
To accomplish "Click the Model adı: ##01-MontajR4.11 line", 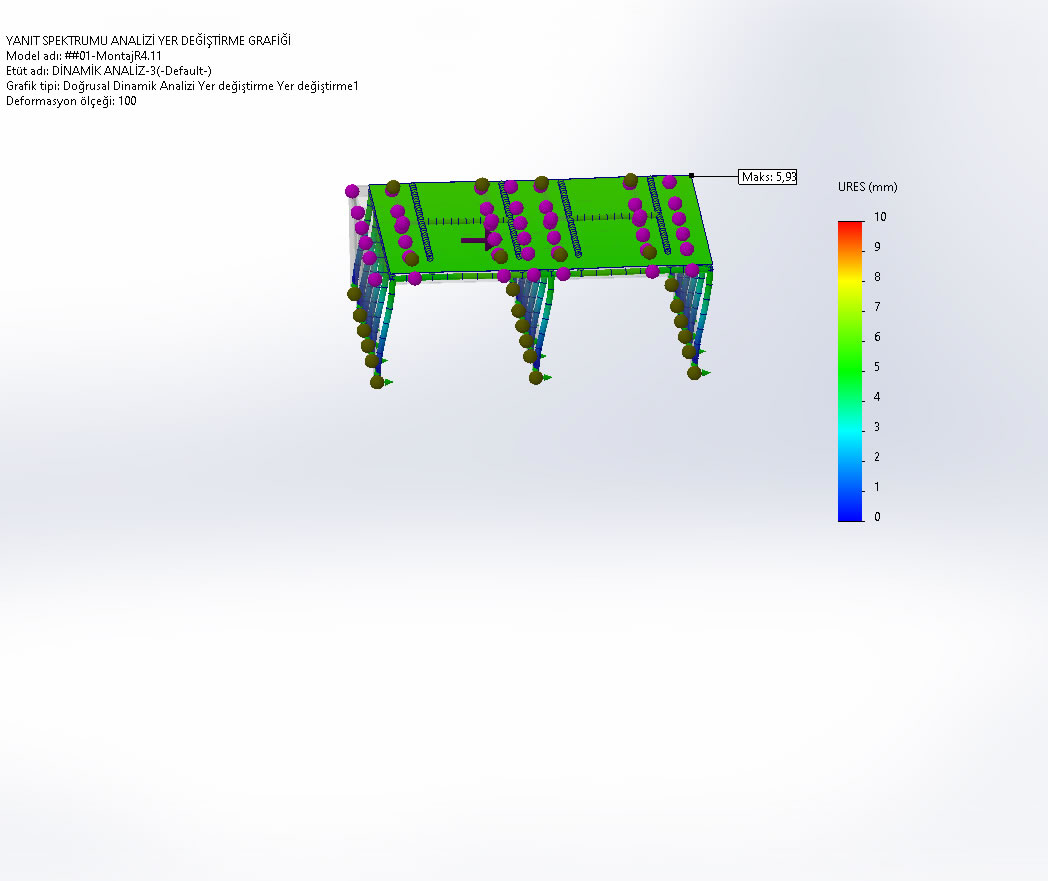I will (x=84, y=56).
